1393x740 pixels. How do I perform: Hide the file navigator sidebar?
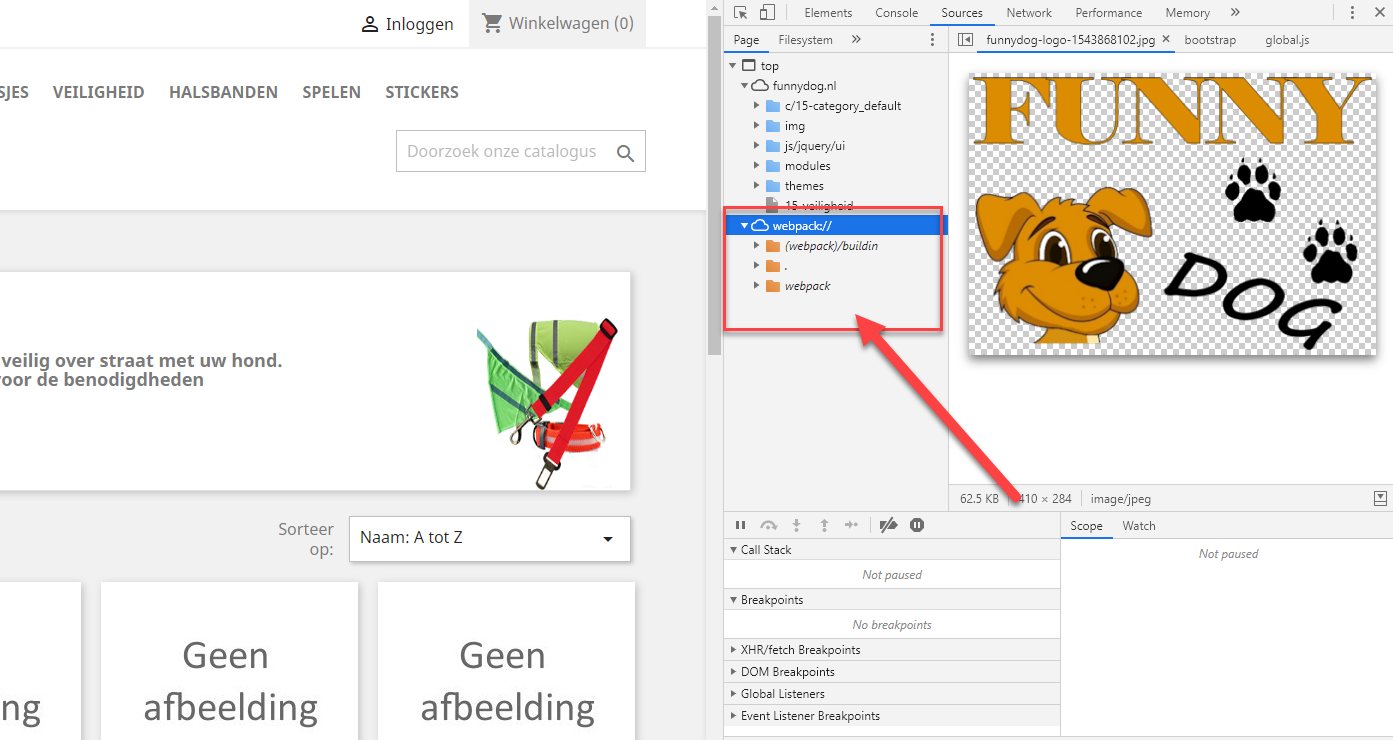(x=965, y=40)
